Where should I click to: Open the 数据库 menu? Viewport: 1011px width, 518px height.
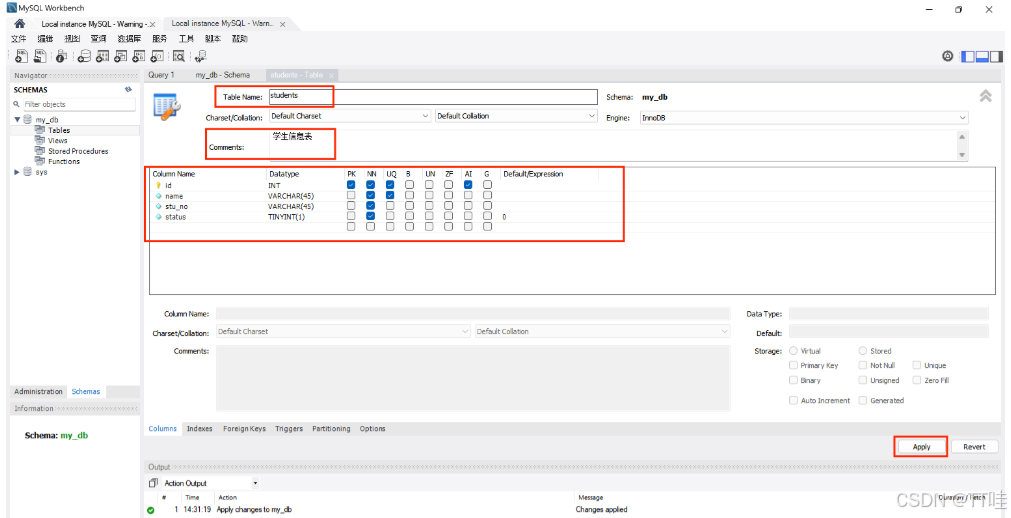[x=129, y=39]
